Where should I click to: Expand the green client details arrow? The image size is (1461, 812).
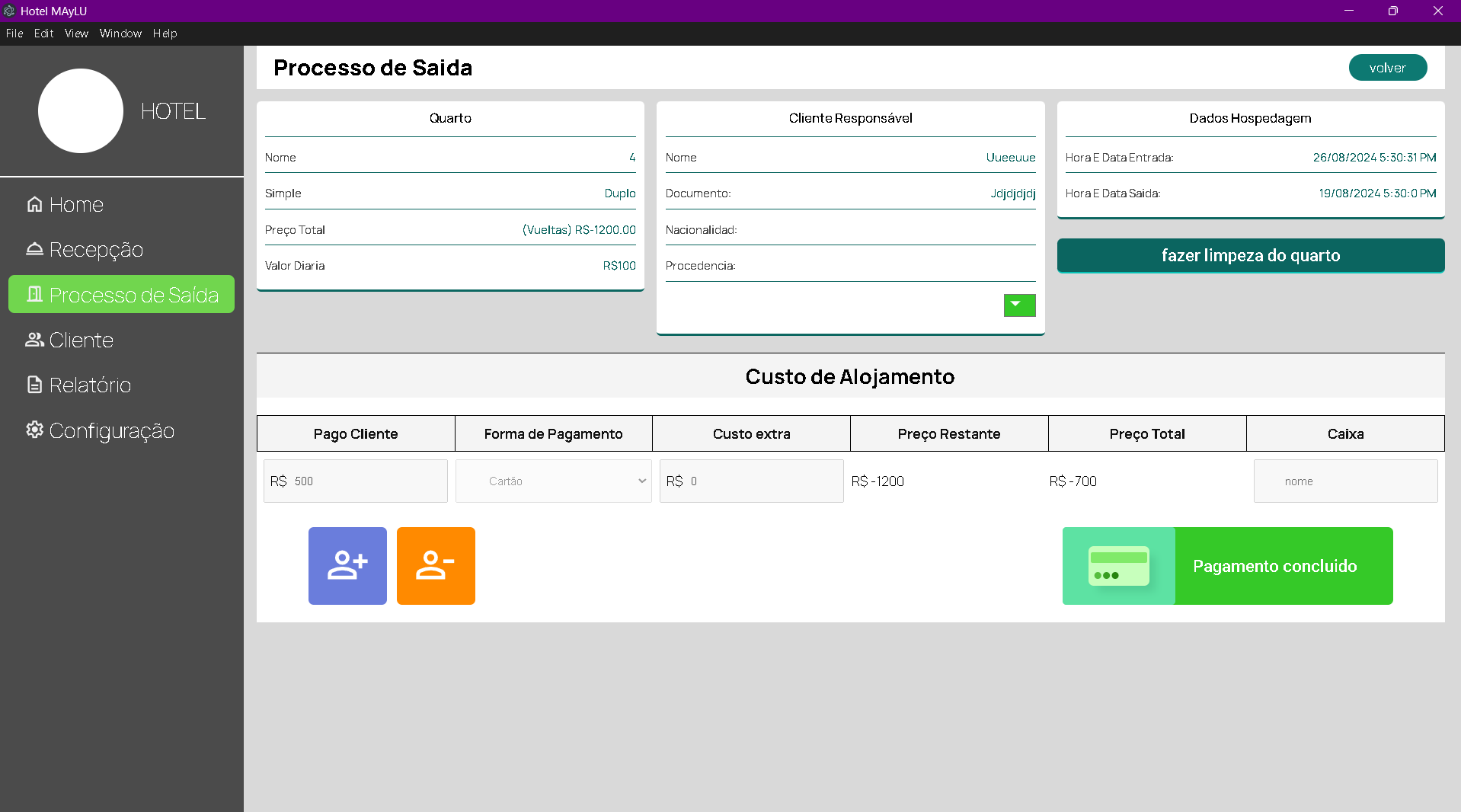1019,305
